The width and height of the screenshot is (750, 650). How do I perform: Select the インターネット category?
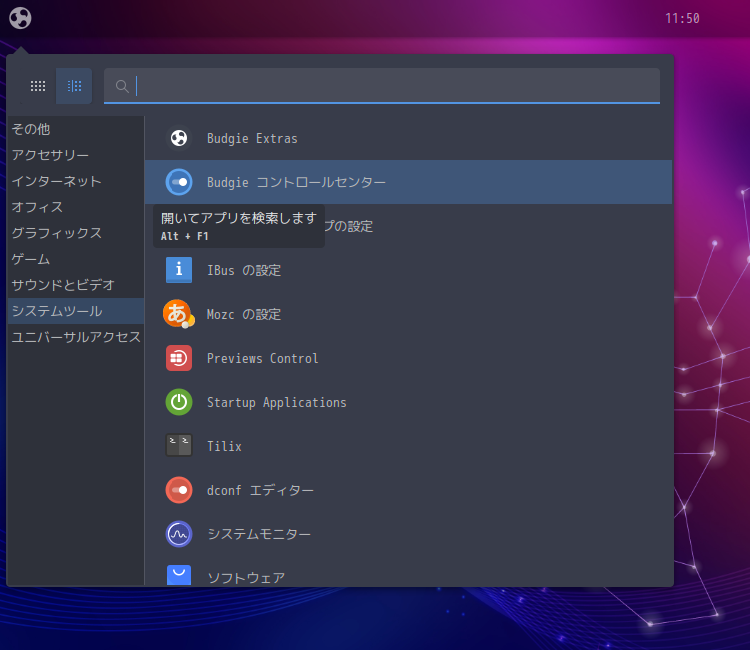(x=76, y=181)
